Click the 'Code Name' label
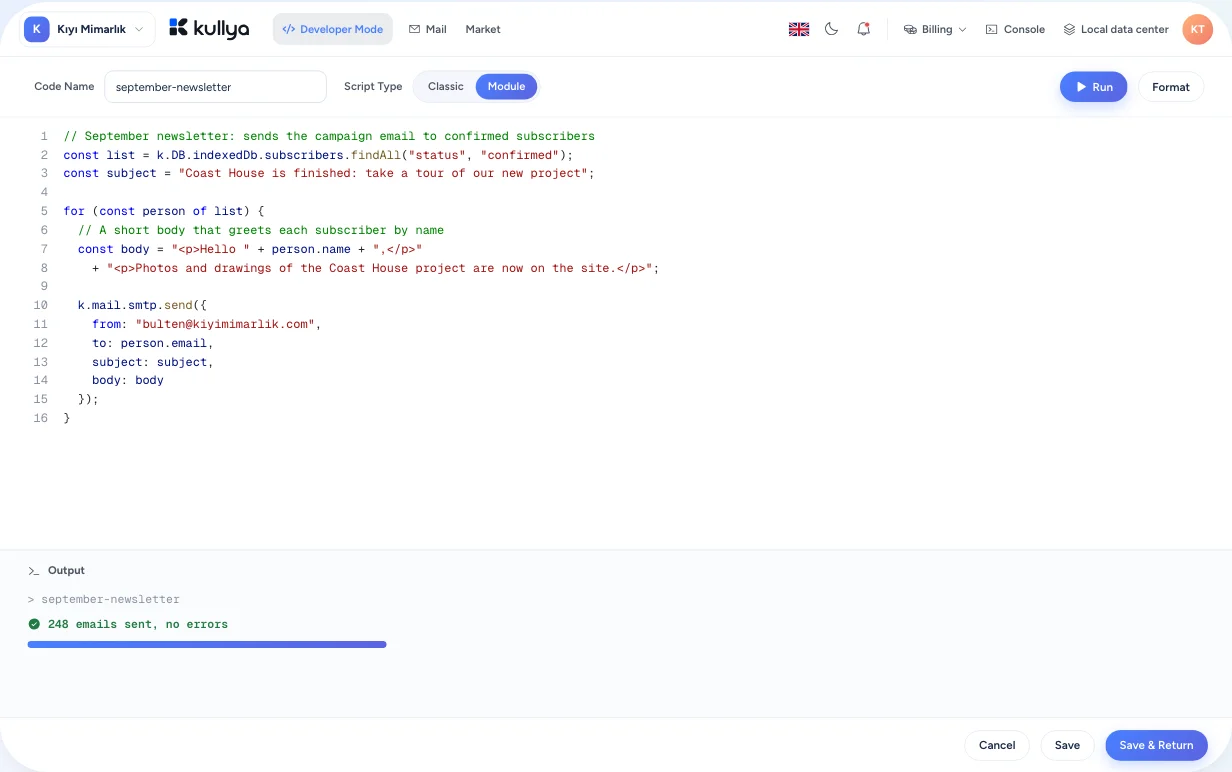This screenshot has height=772, width=1232. tap(64, 87)
